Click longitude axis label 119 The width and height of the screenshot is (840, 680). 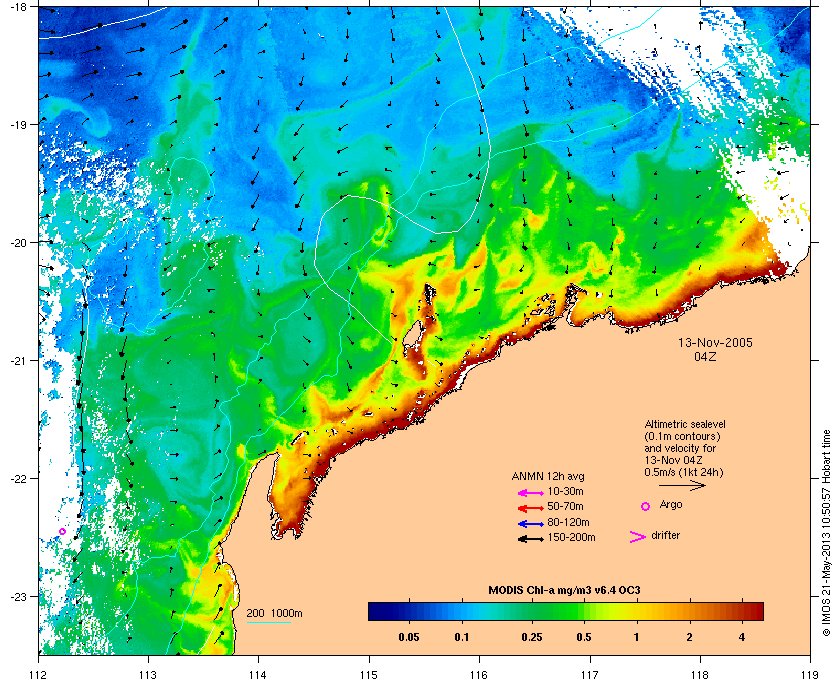tap(809, 674)
